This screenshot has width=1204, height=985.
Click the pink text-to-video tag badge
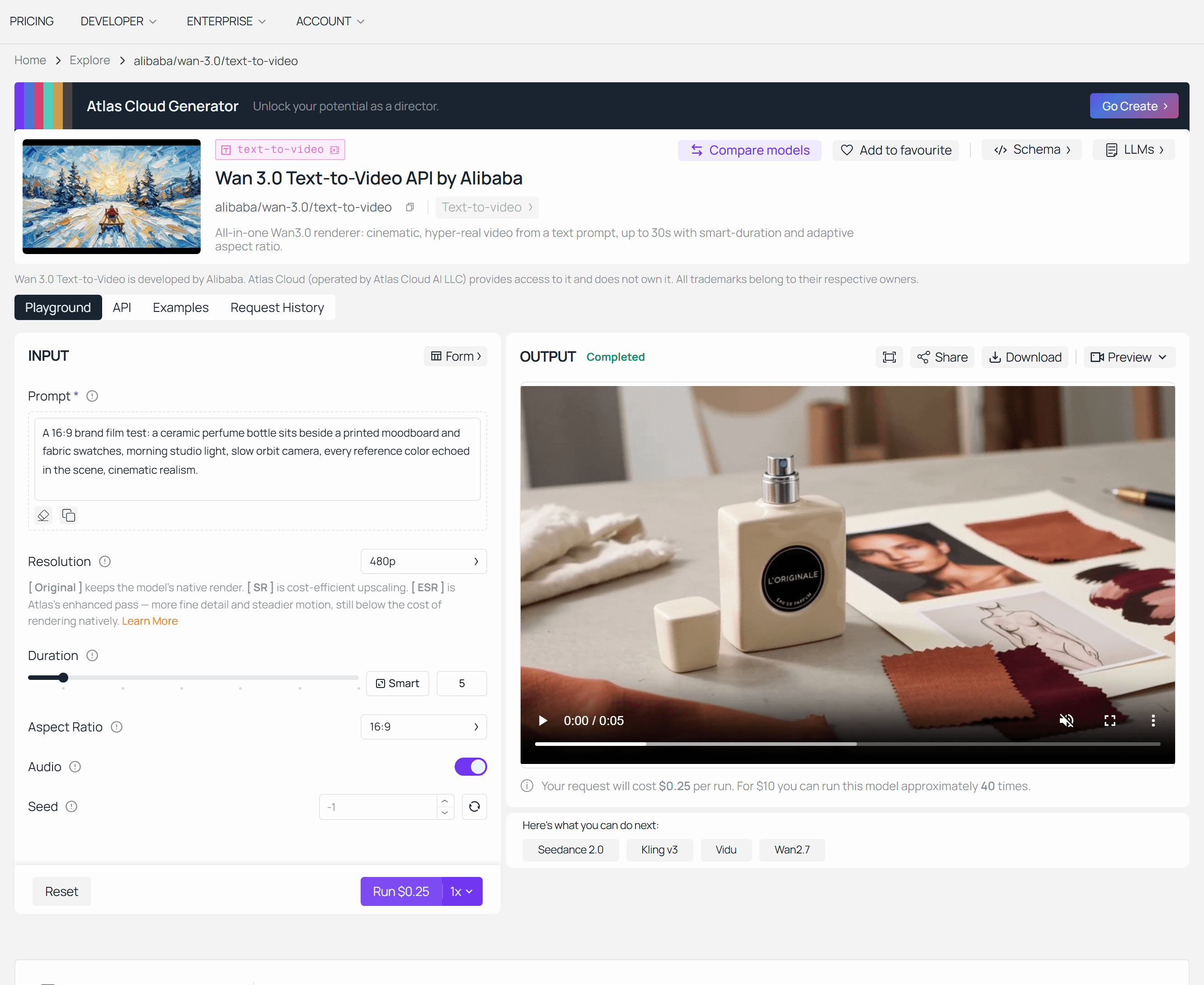(280, 150)
